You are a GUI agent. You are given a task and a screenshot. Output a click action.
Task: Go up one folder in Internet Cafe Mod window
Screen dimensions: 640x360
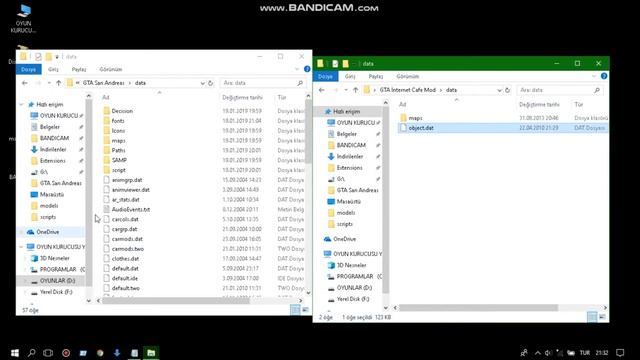pos(356,90)
